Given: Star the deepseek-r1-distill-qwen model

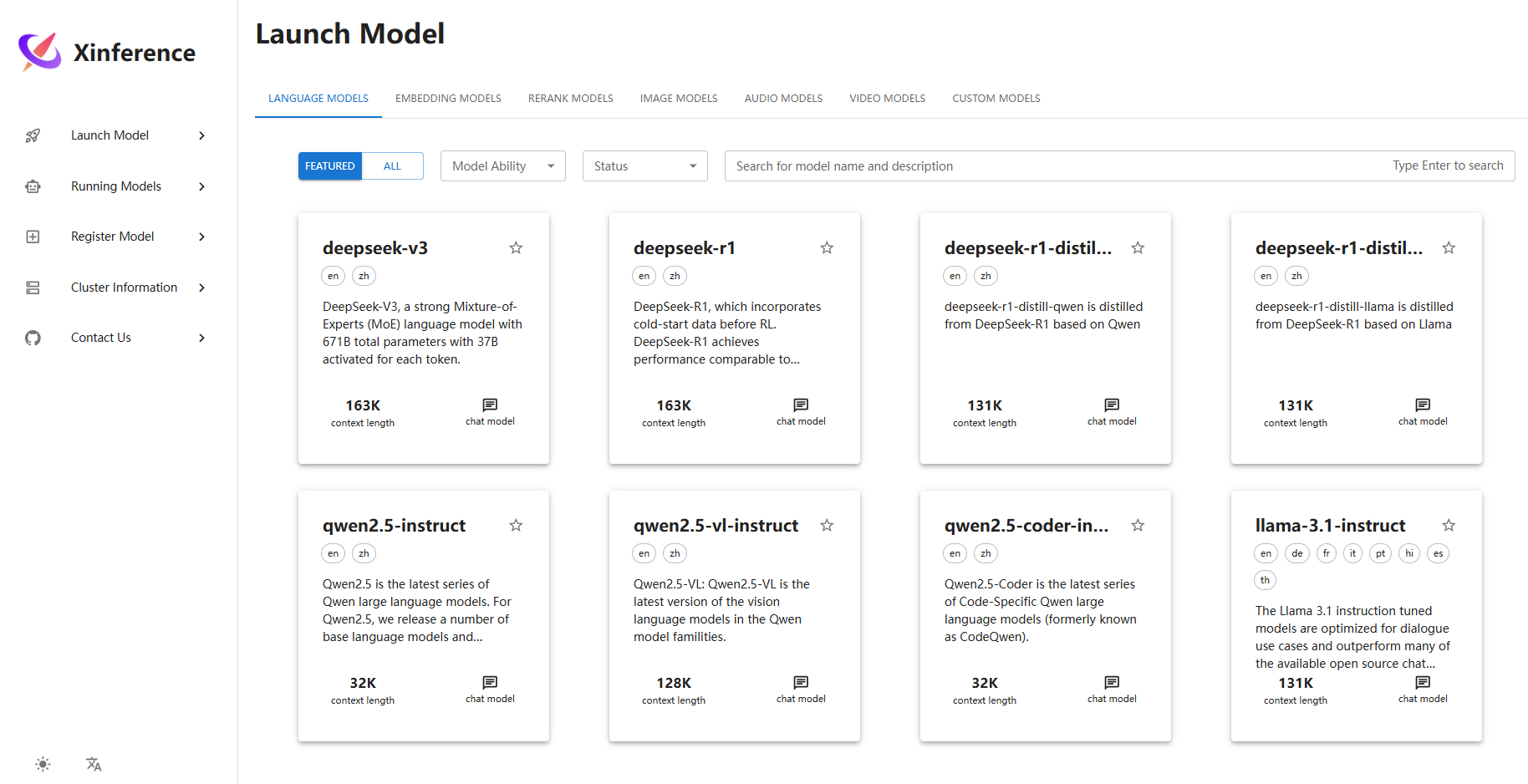Looking at the screenshot, I should [1138, 247].
